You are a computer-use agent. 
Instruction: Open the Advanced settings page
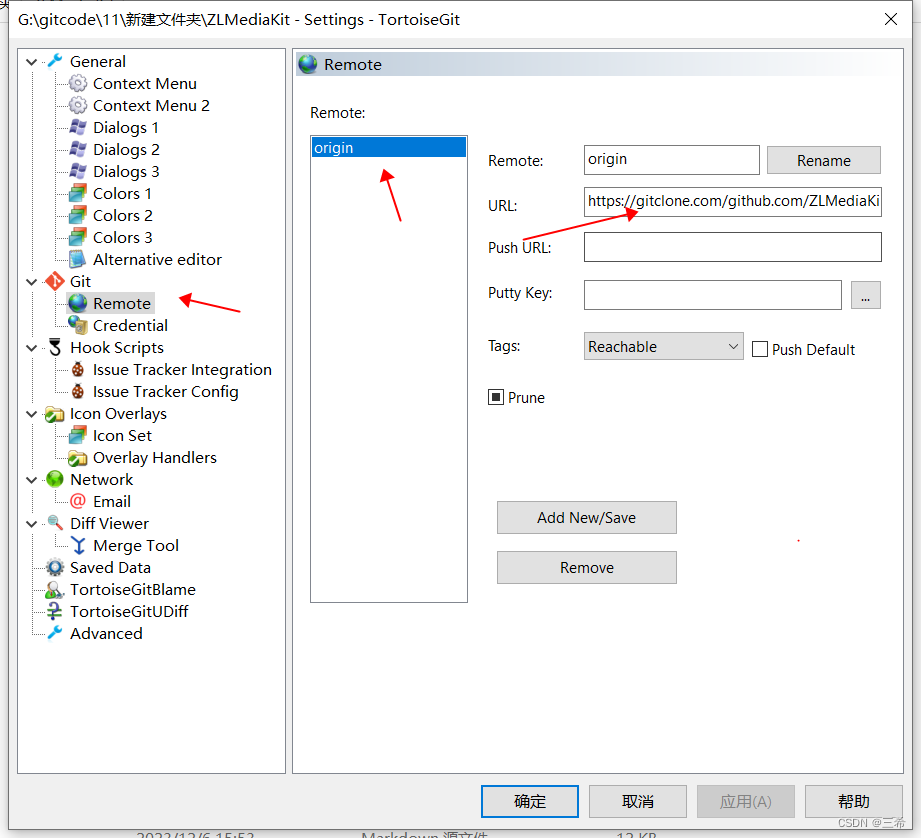point(106,634)
